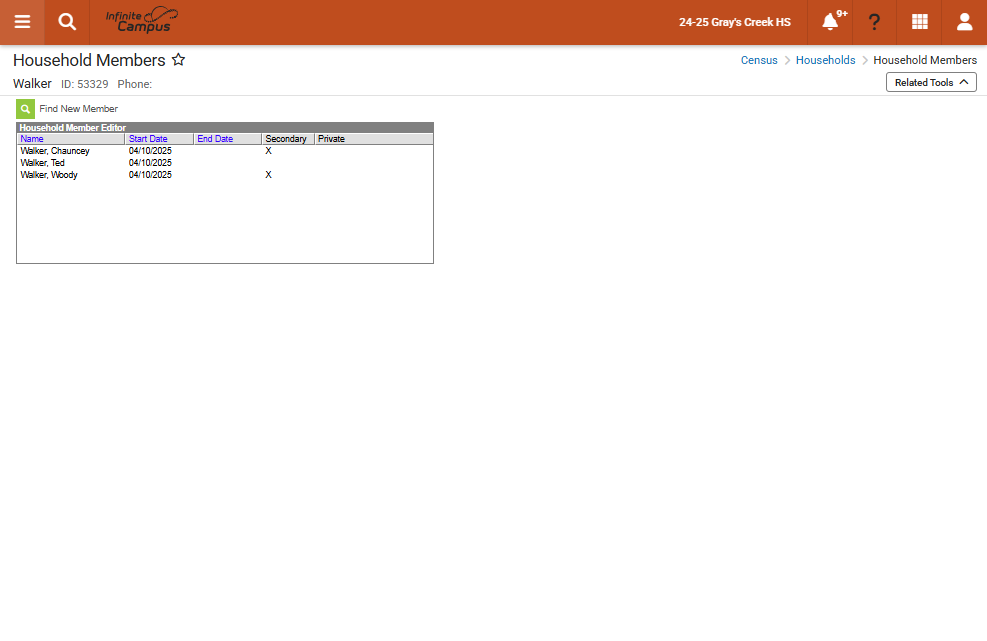The height and width of the screenshot is (641, 987).
Task: Click the household ID 53329 text
Action: click(84, 84)
